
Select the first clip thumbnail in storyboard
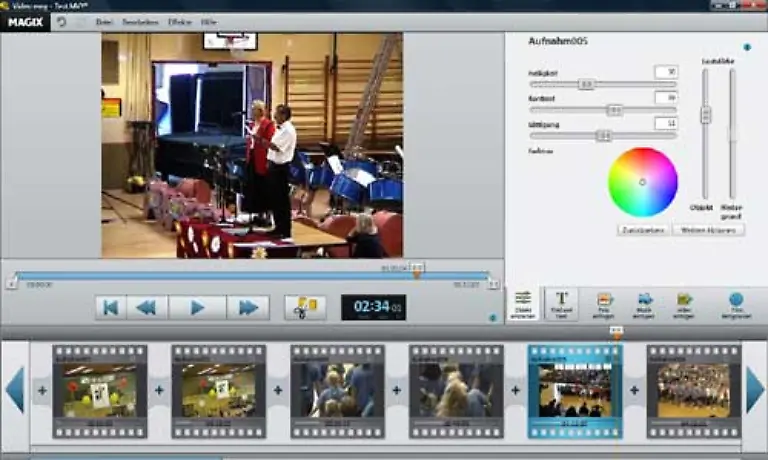pos(99,390)
